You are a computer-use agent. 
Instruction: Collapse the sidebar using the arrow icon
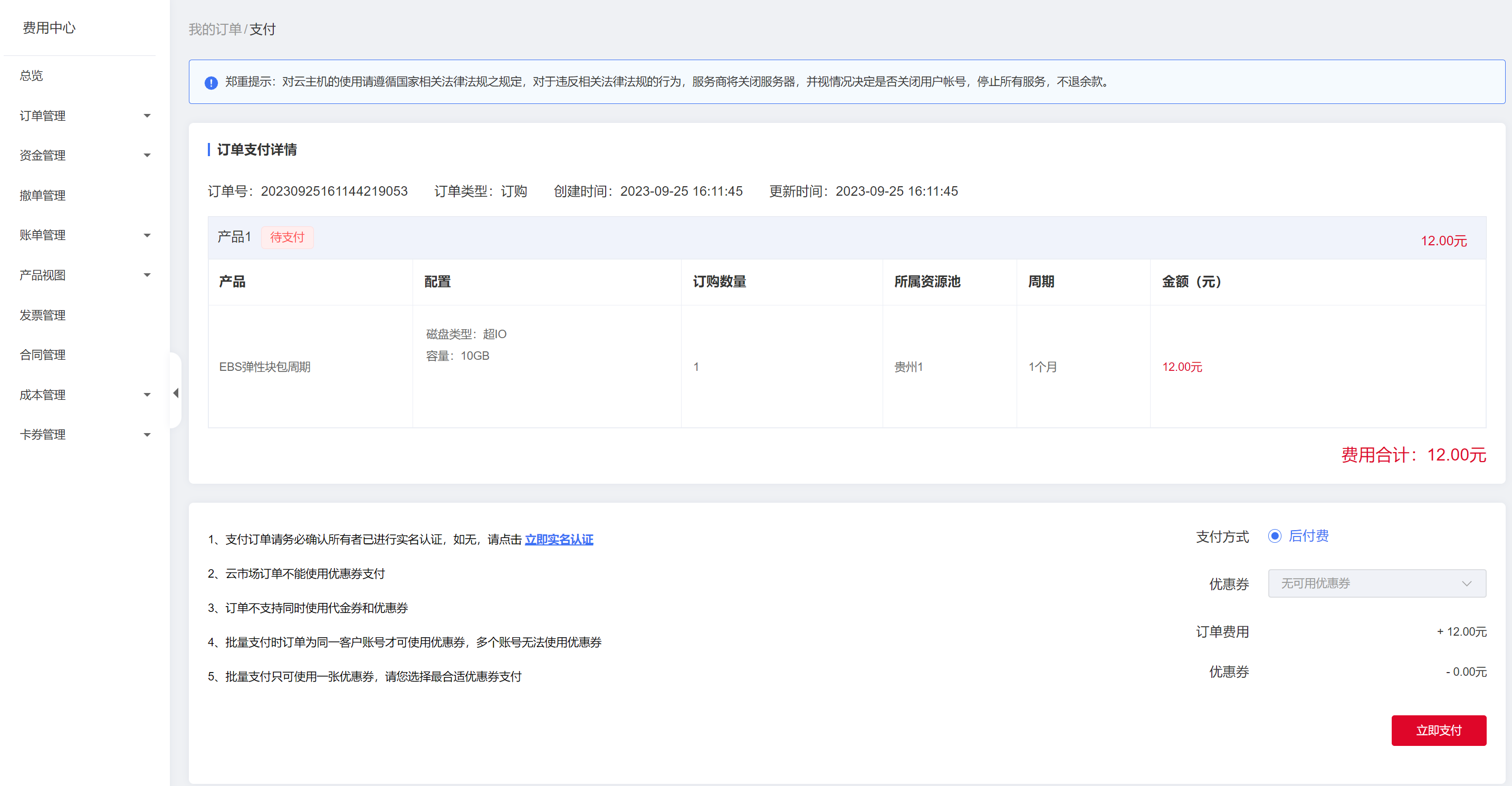click(x=176, y=394)
